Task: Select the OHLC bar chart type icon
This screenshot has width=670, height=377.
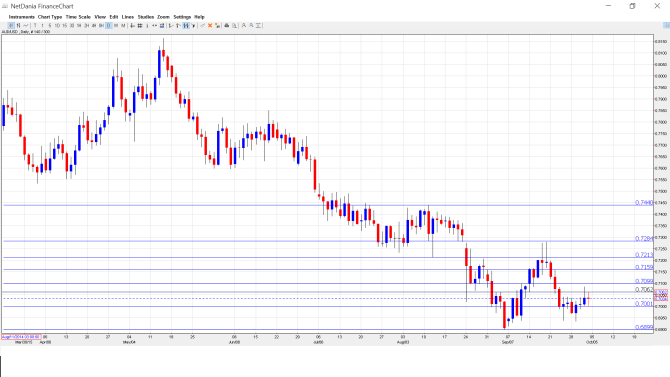Action: tap(18, 26)
